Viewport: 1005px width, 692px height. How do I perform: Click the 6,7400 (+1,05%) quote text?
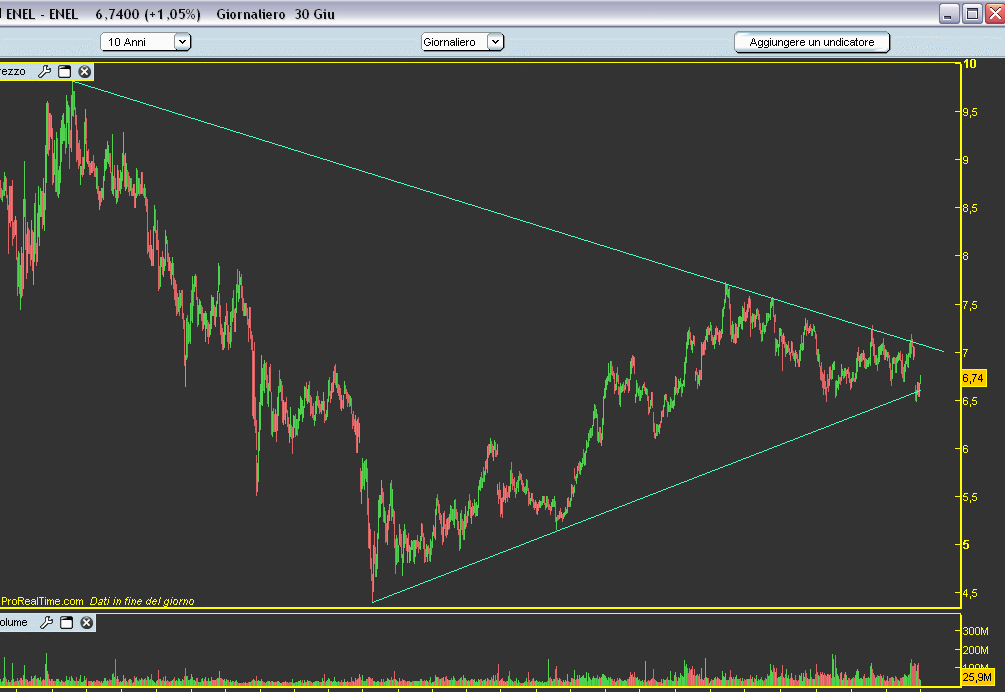[148, 14]
